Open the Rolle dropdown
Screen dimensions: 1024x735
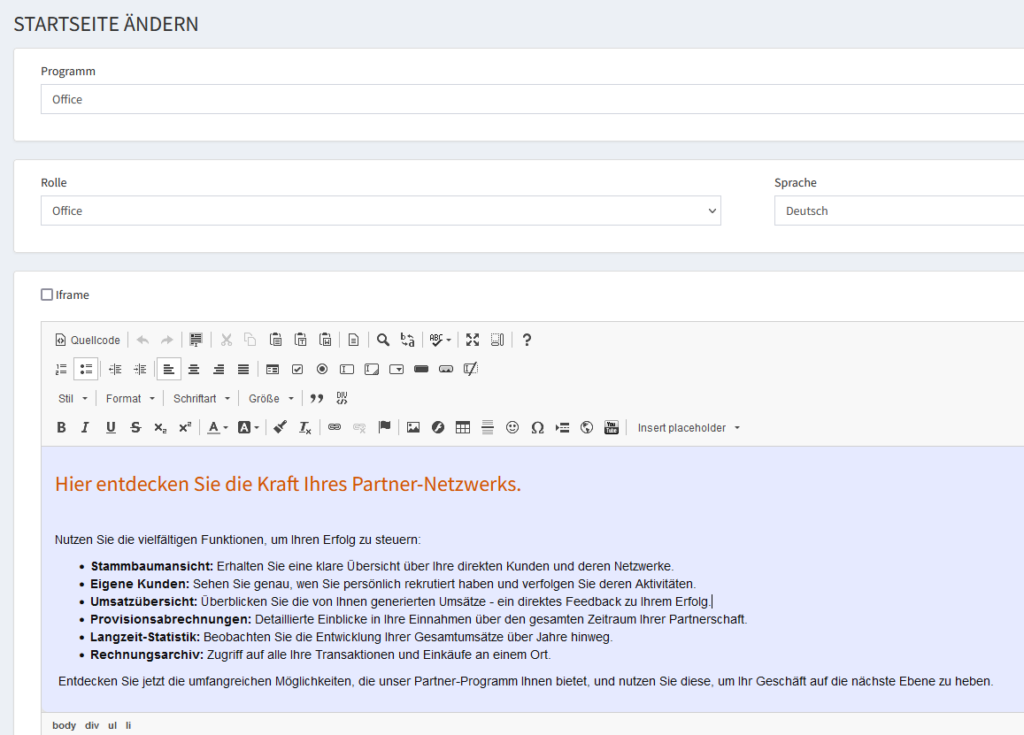pyautogui.click(x=380, y=211)
